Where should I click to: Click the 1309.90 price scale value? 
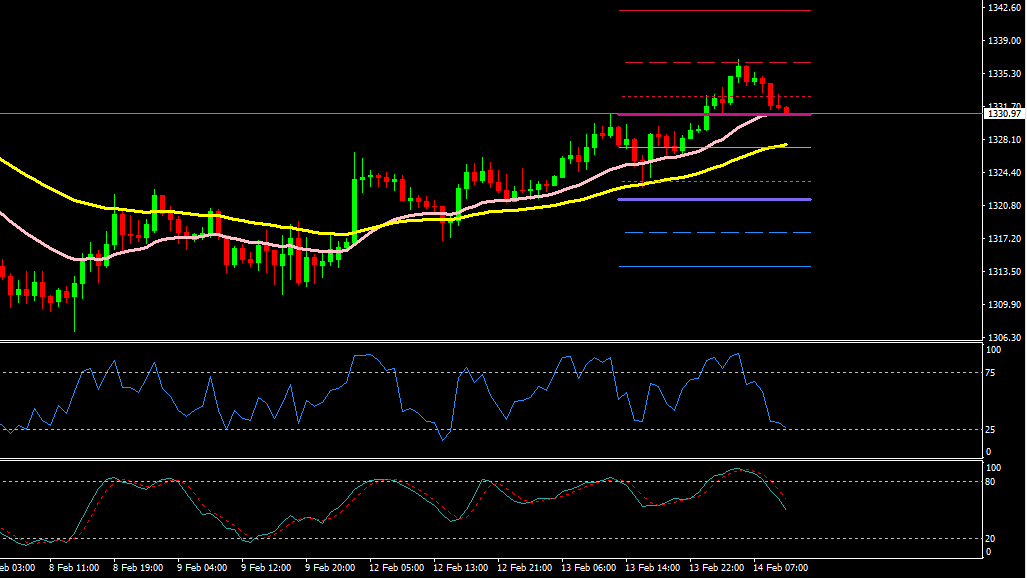(1004, 305)
